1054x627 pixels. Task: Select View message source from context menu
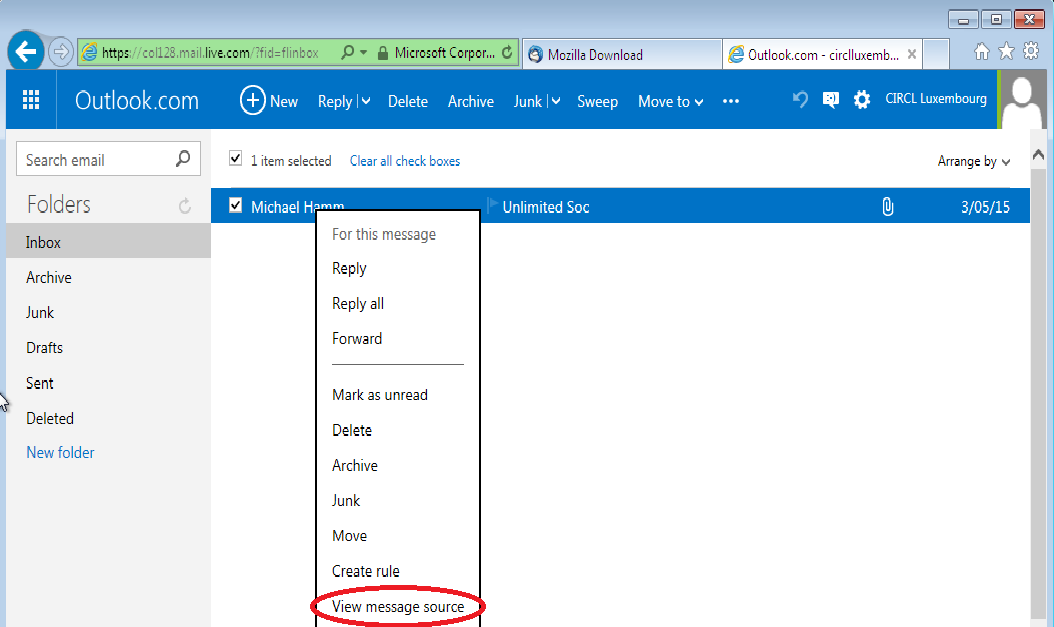click(398, 607)
